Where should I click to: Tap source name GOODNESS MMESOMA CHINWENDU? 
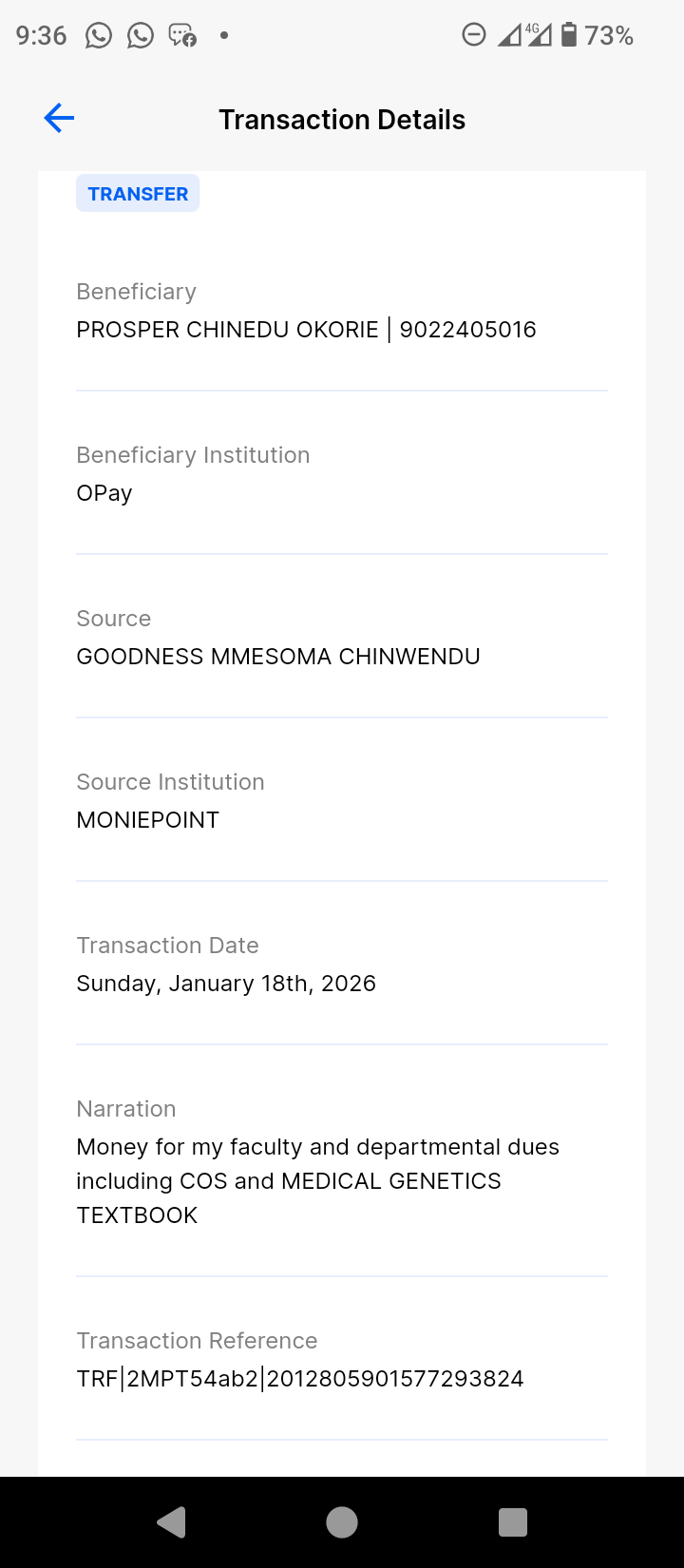278,657
